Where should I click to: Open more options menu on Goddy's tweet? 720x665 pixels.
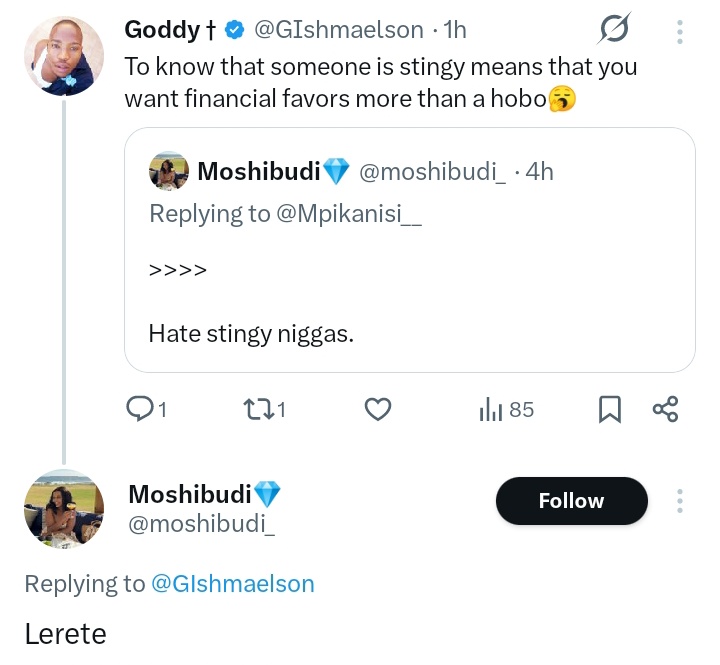pyautogui.click(x=680, y=32)
